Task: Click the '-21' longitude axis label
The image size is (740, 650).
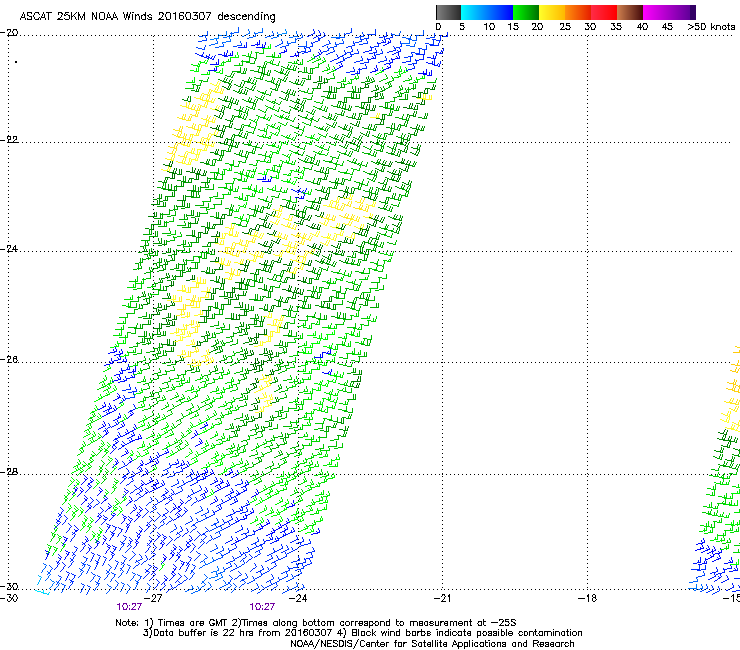Action: pos(442,598)
